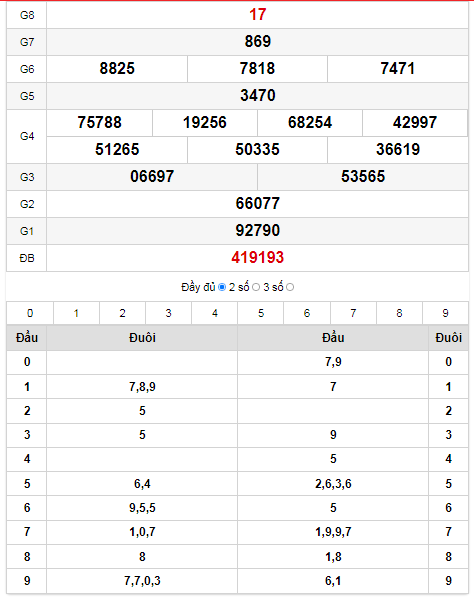Highlight numbers with digit 6 filter

pyautogui.click(x=307, y=313)
